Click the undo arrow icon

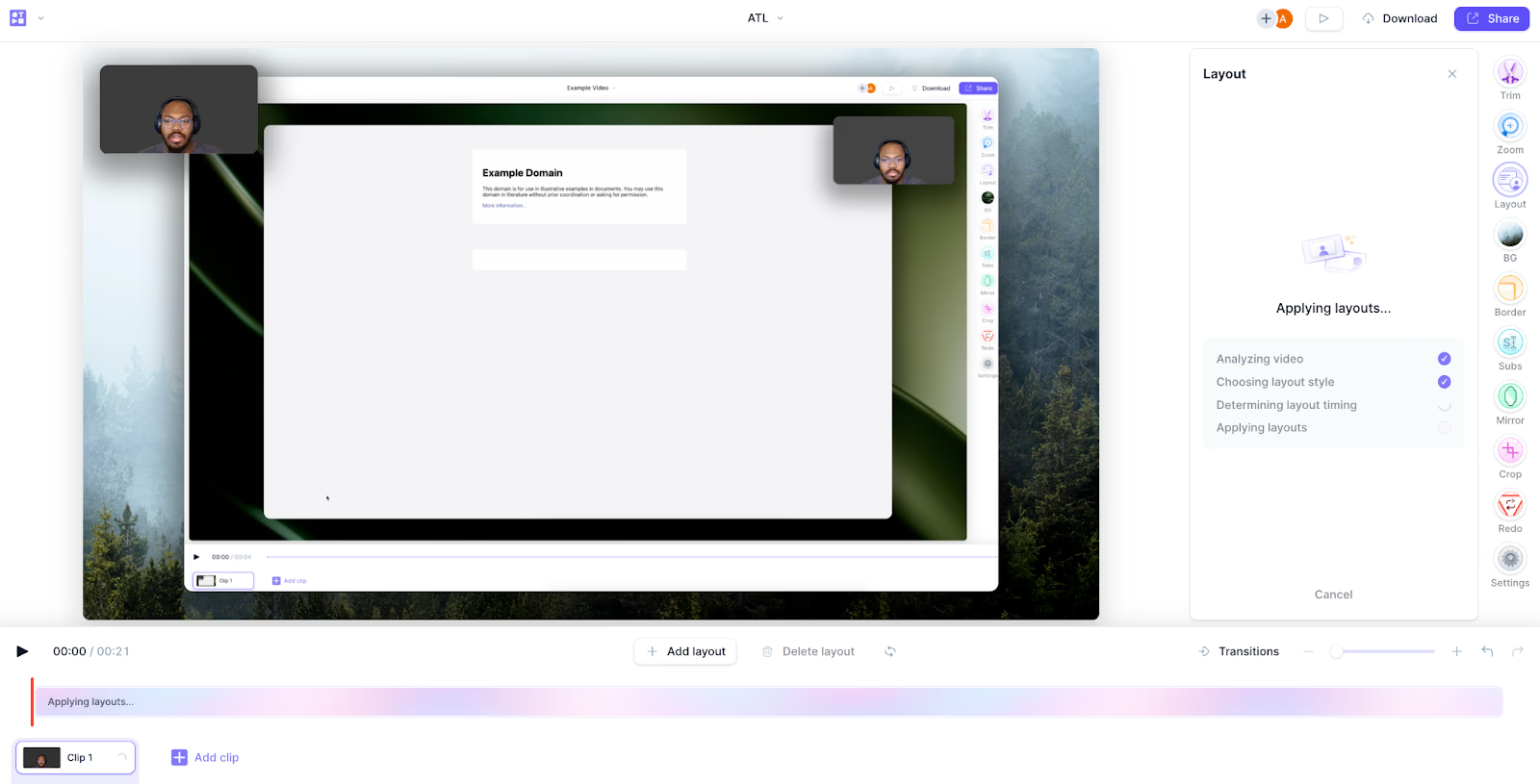coord(1487,651)
